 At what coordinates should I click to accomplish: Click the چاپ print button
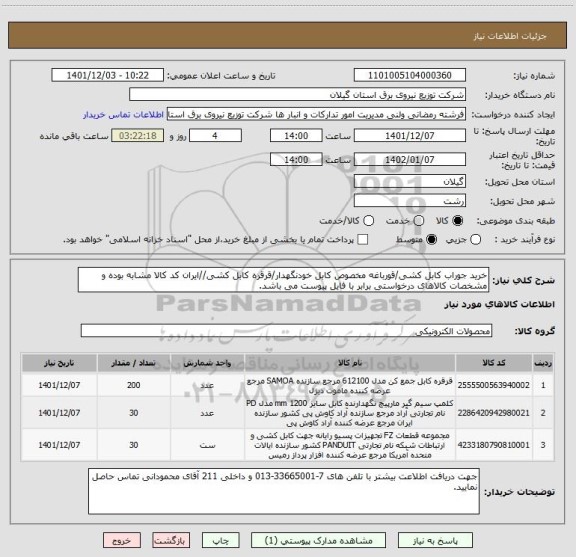[x=220, y=541]
